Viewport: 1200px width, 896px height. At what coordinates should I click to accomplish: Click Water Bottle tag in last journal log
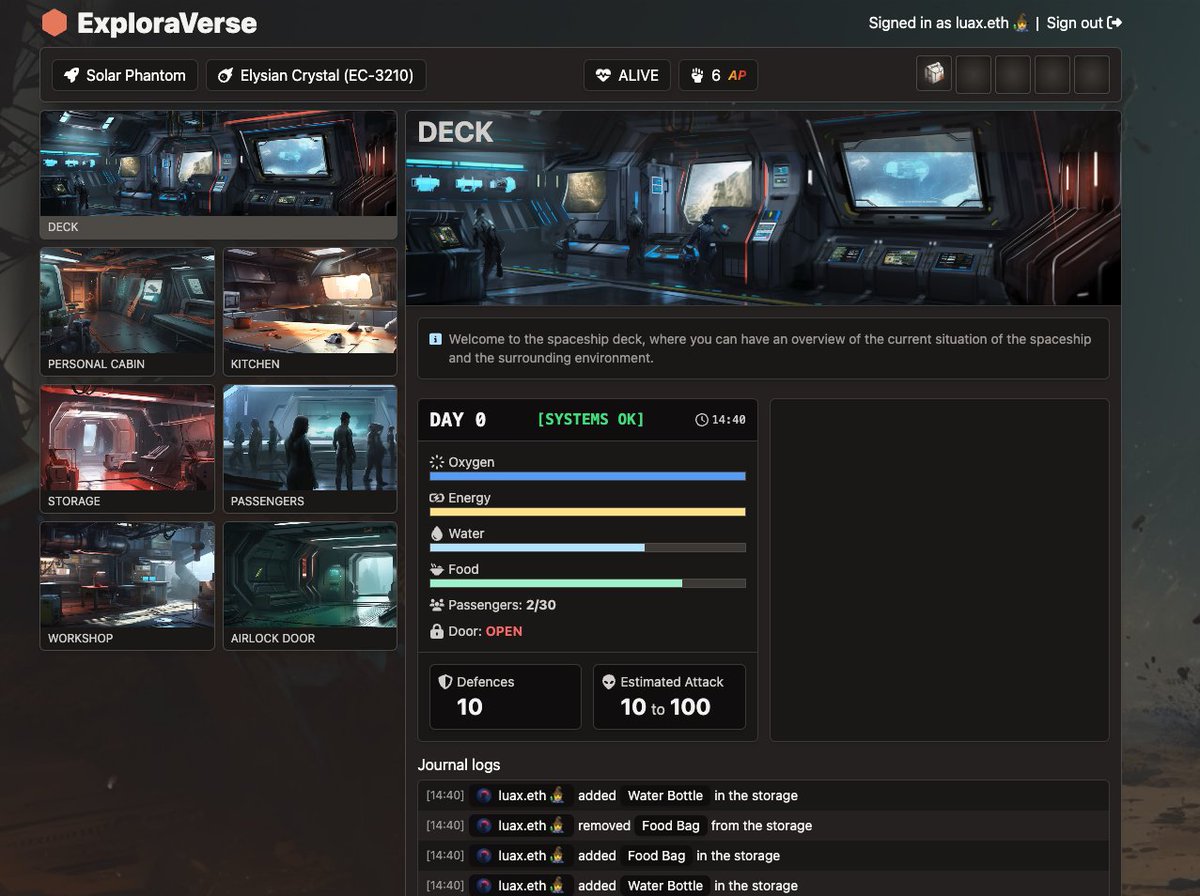point(665,886)
